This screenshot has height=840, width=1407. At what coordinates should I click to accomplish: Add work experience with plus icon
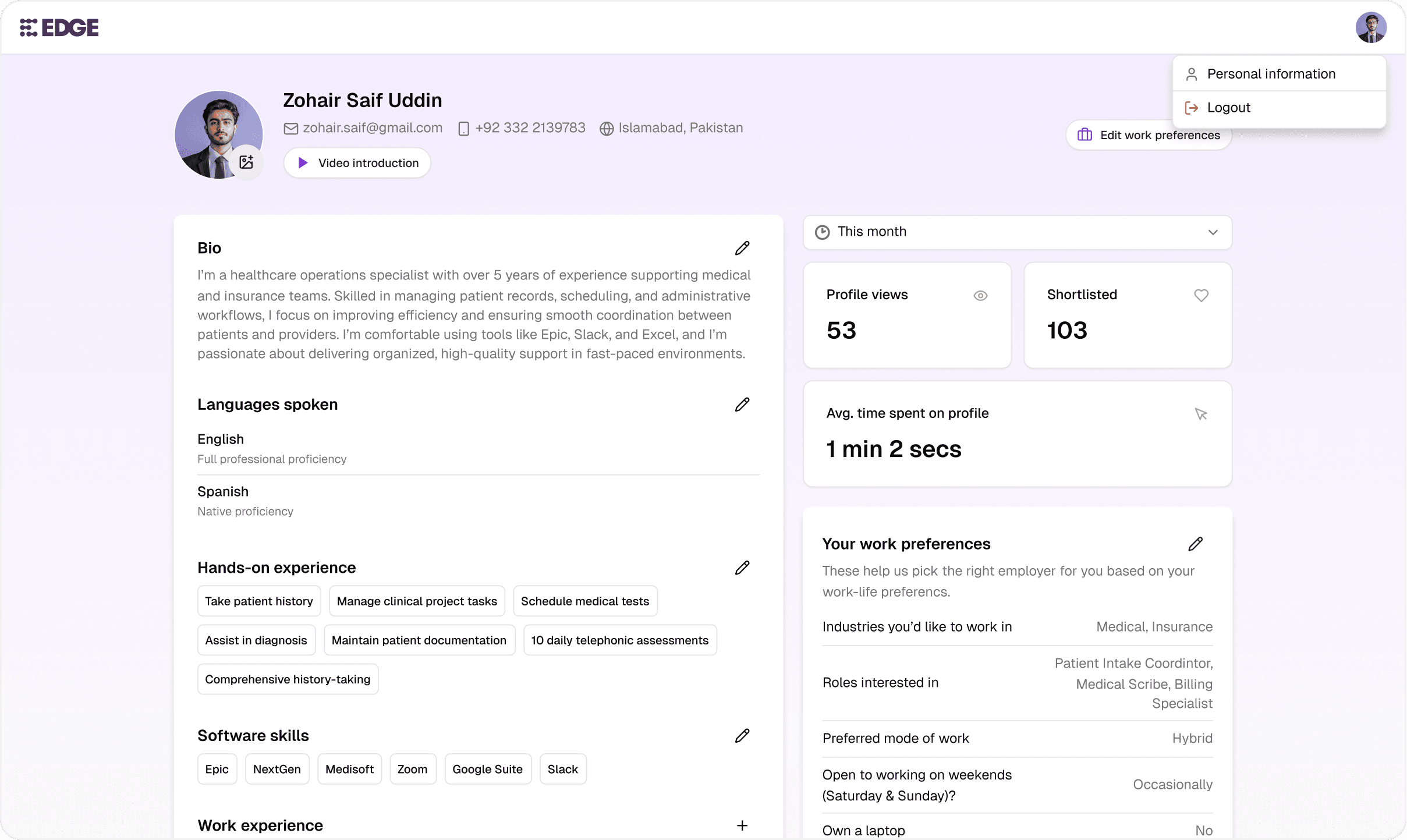pyautogui.click(x=742, y=825)
